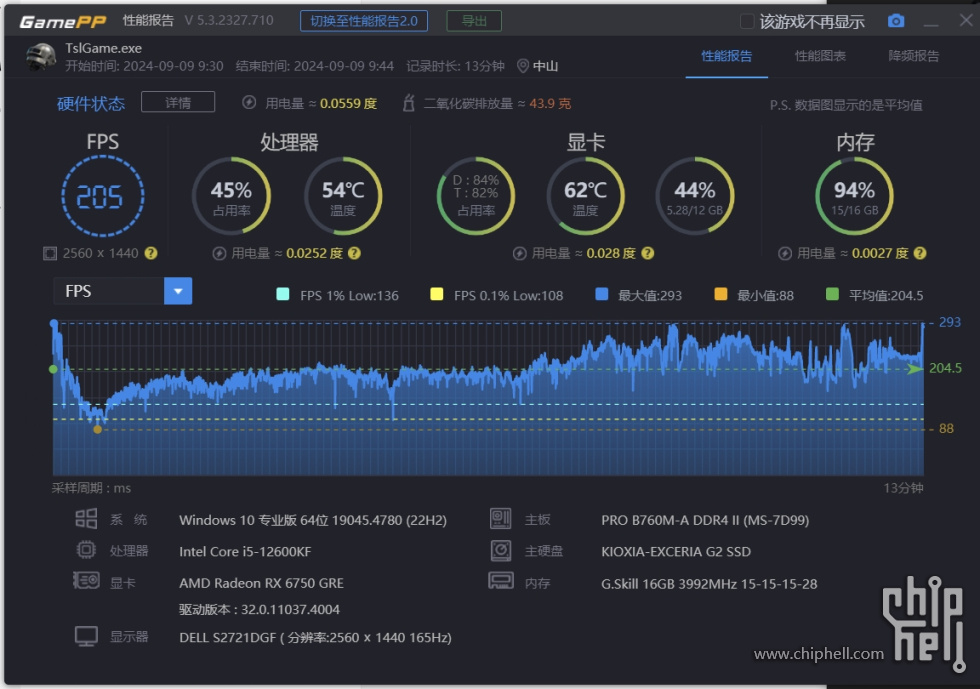Click the DELL S2721DGF monitor text
980x689 pixels.
315,638
